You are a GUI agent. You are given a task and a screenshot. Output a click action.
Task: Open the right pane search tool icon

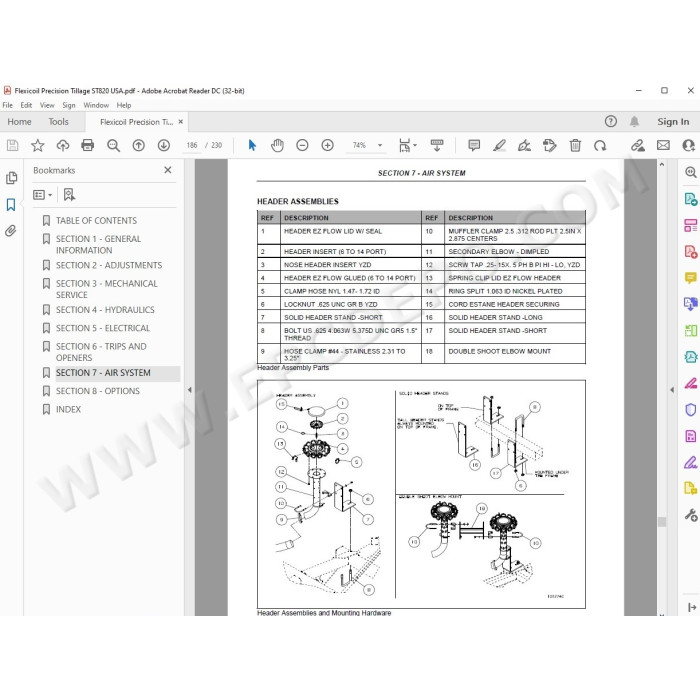(691, 172)
